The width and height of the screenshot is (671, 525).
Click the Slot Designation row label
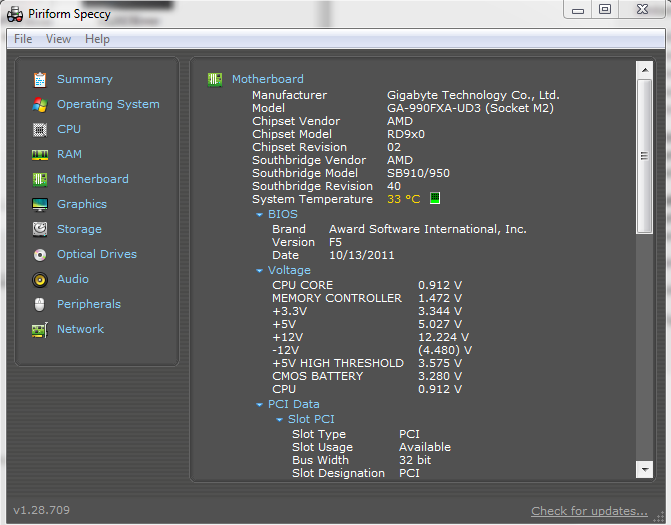click(338, 473)
